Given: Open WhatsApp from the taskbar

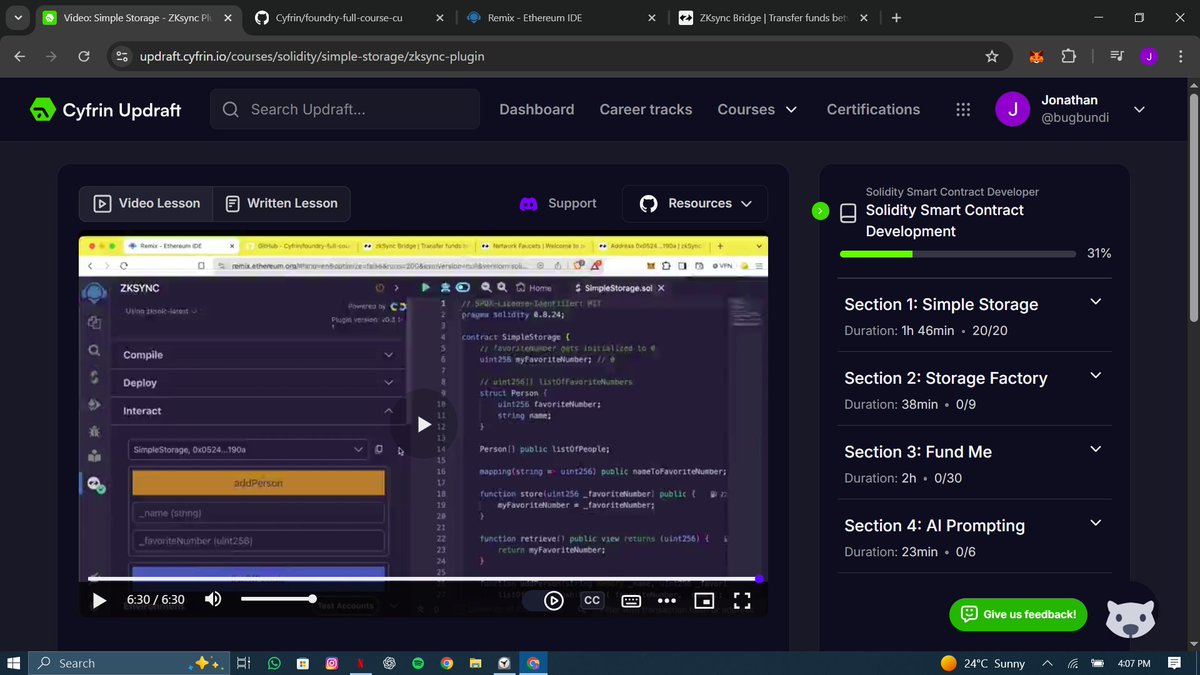Looking at the screenshot, I should [274, 663].
